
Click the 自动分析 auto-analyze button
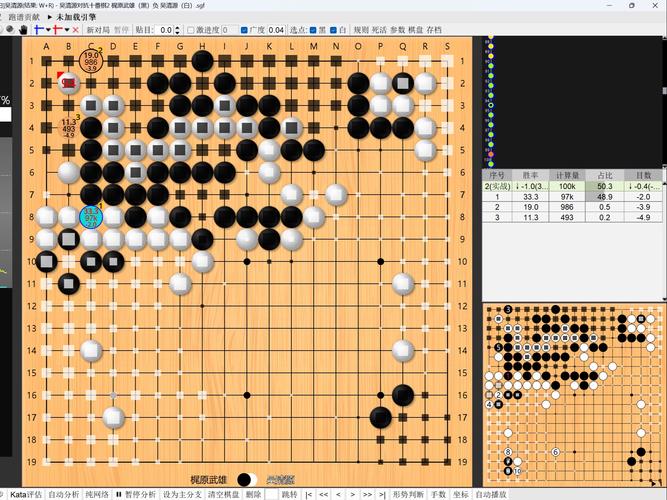pos(63,494)
